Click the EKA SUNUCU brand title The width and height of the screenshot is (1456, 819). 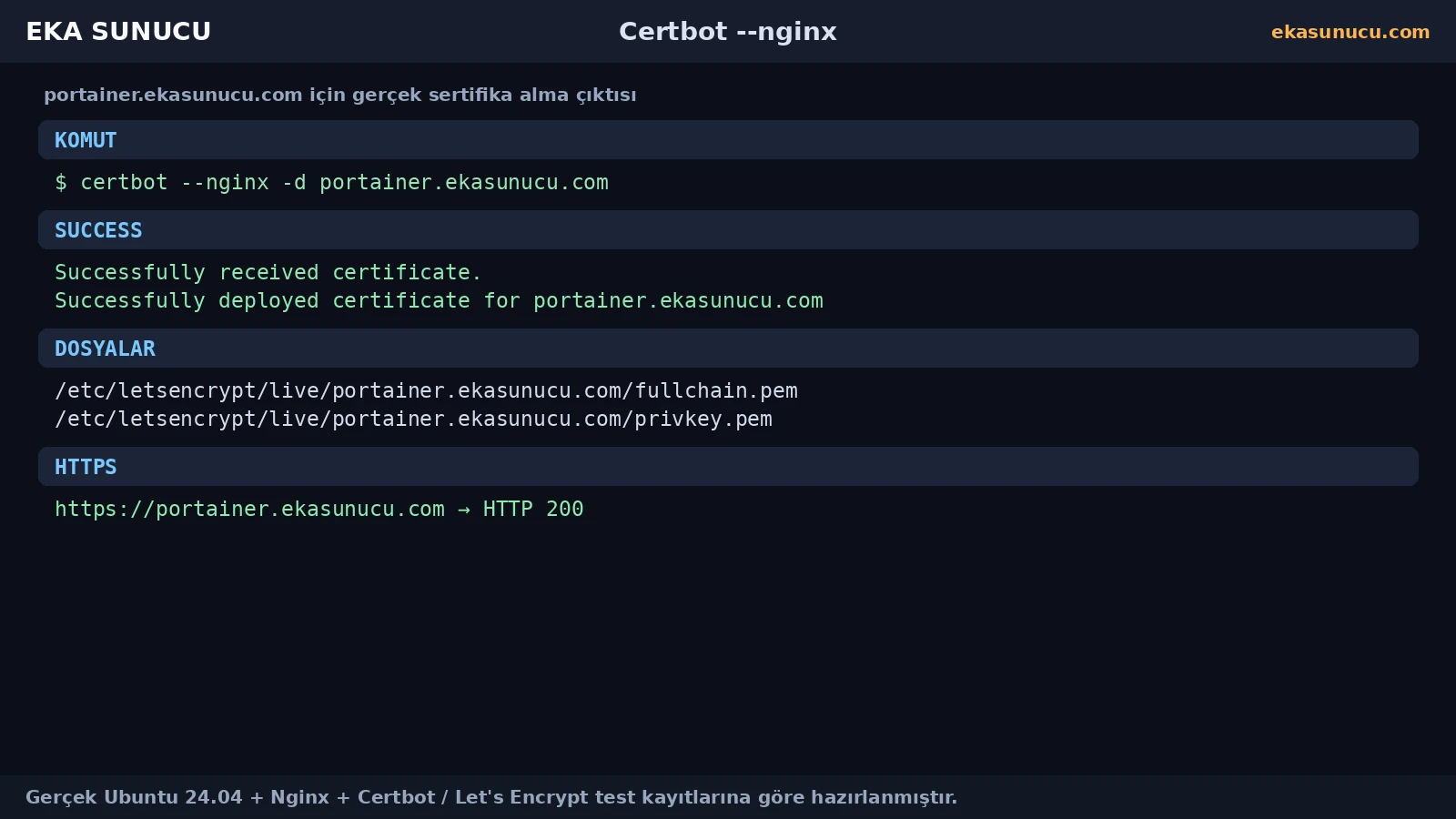(118, 32)
